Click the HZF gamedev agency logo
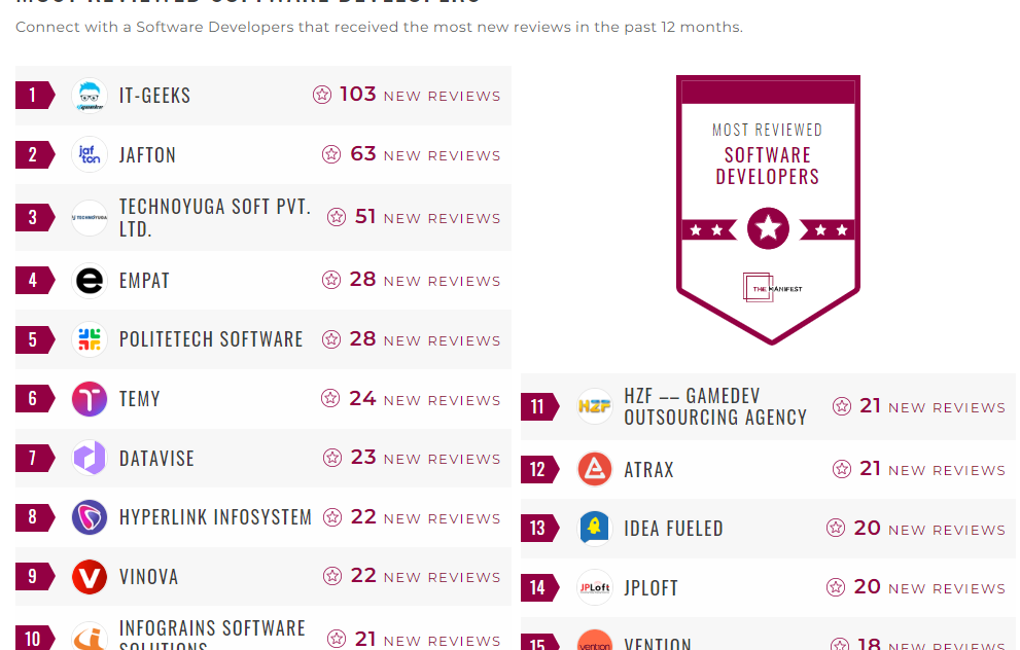Image resolution: width=1020 pixels, height=650 pixels. [x=594, y=407]
